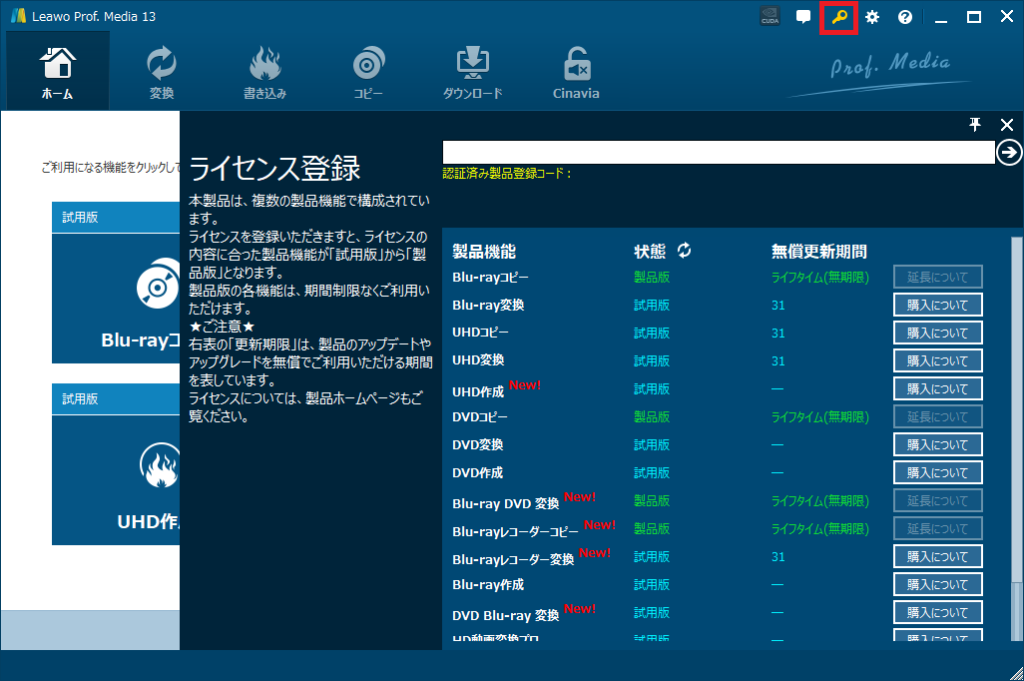Go to the コピー (Copy) module

368,72
